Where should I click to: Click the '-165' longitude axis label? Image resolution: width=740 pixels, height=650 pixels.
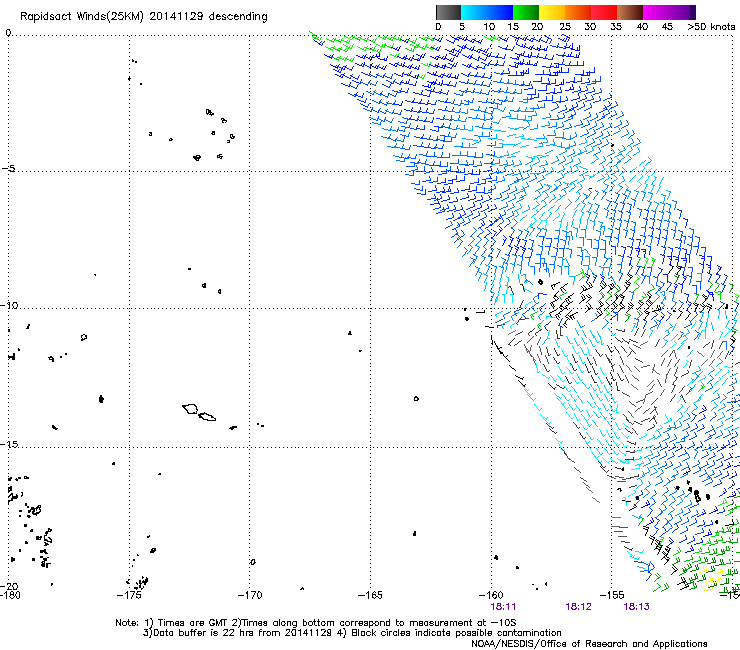pos(370,595)
